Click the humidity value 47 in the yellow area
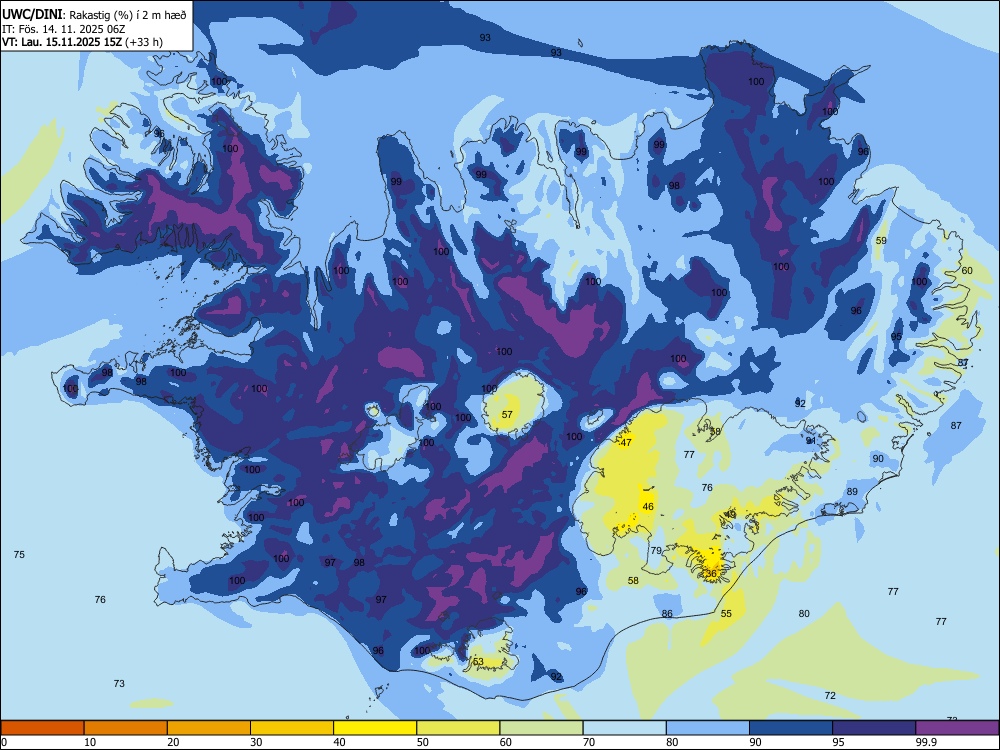 pyautogui.click(x=626, y=443)
